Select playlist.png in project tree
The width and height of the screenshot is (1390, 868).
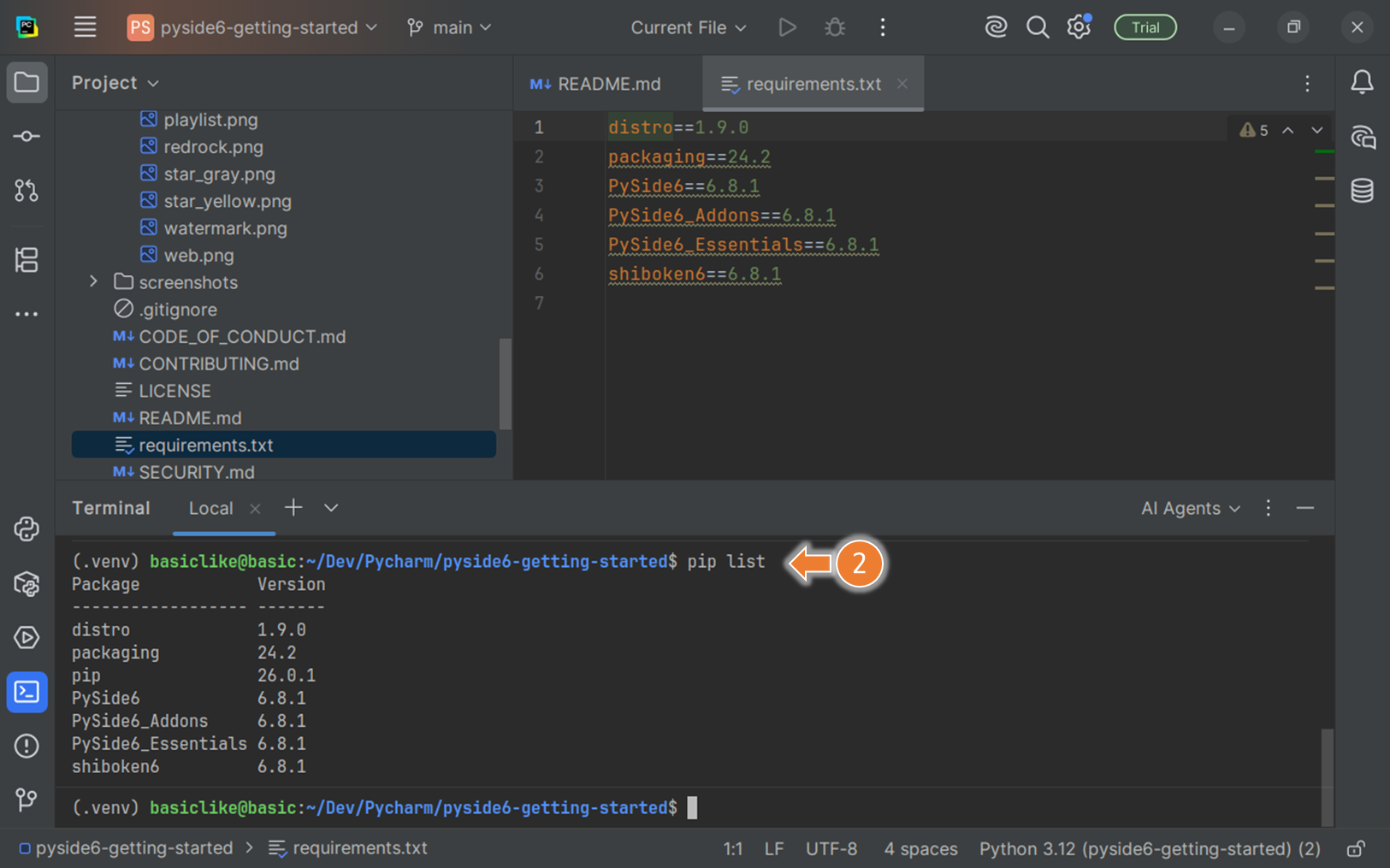click(210, 120)
